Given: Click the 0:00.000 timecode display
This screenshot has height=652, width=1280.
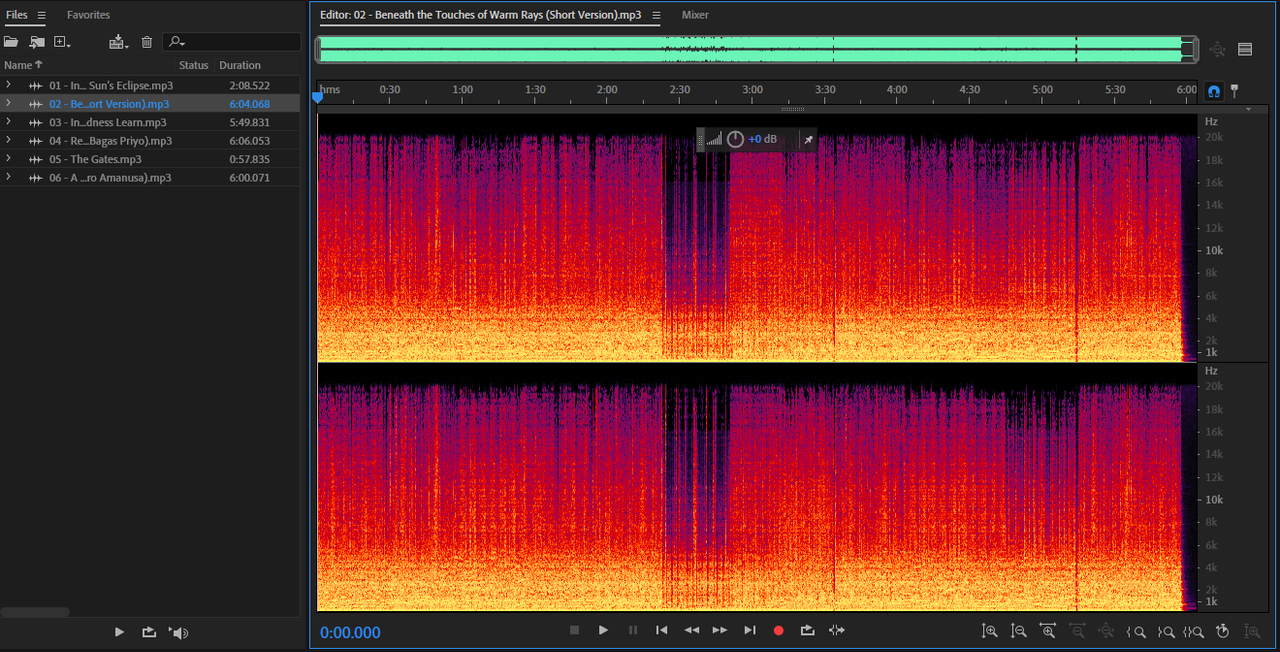Looking at the screenshot, I should tap(350, 633).
